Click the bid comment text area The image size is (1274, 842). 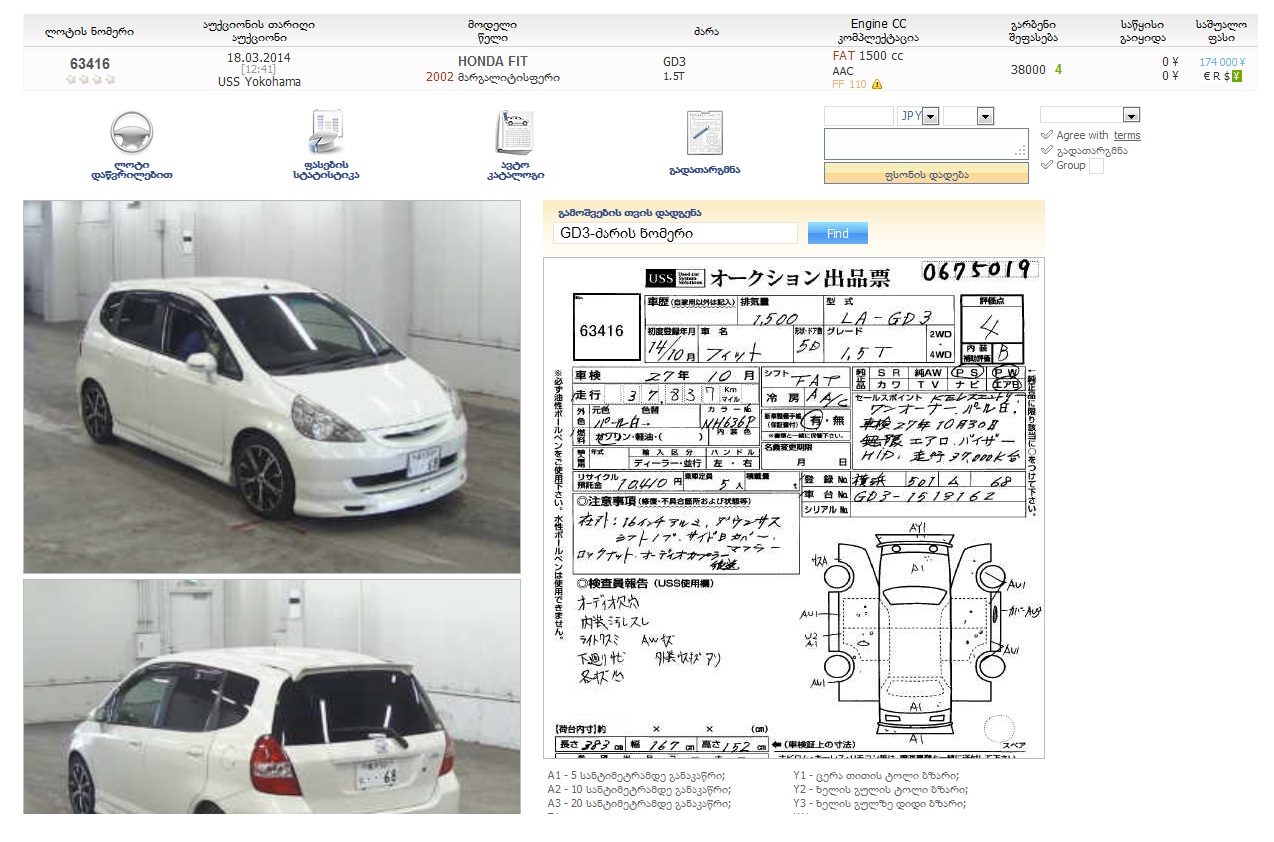click(x=926, y=144)
